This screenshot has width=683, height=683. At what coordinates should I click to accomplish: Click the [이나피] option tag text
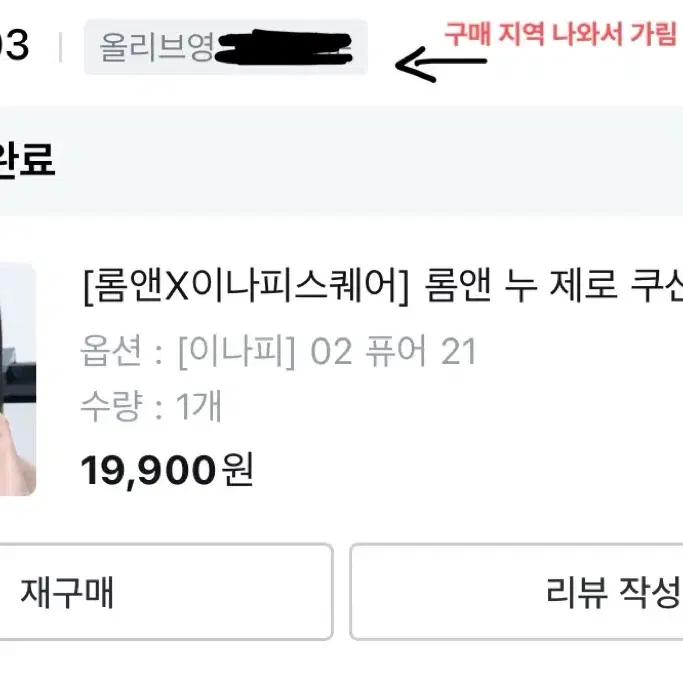[x=237, y=351]
